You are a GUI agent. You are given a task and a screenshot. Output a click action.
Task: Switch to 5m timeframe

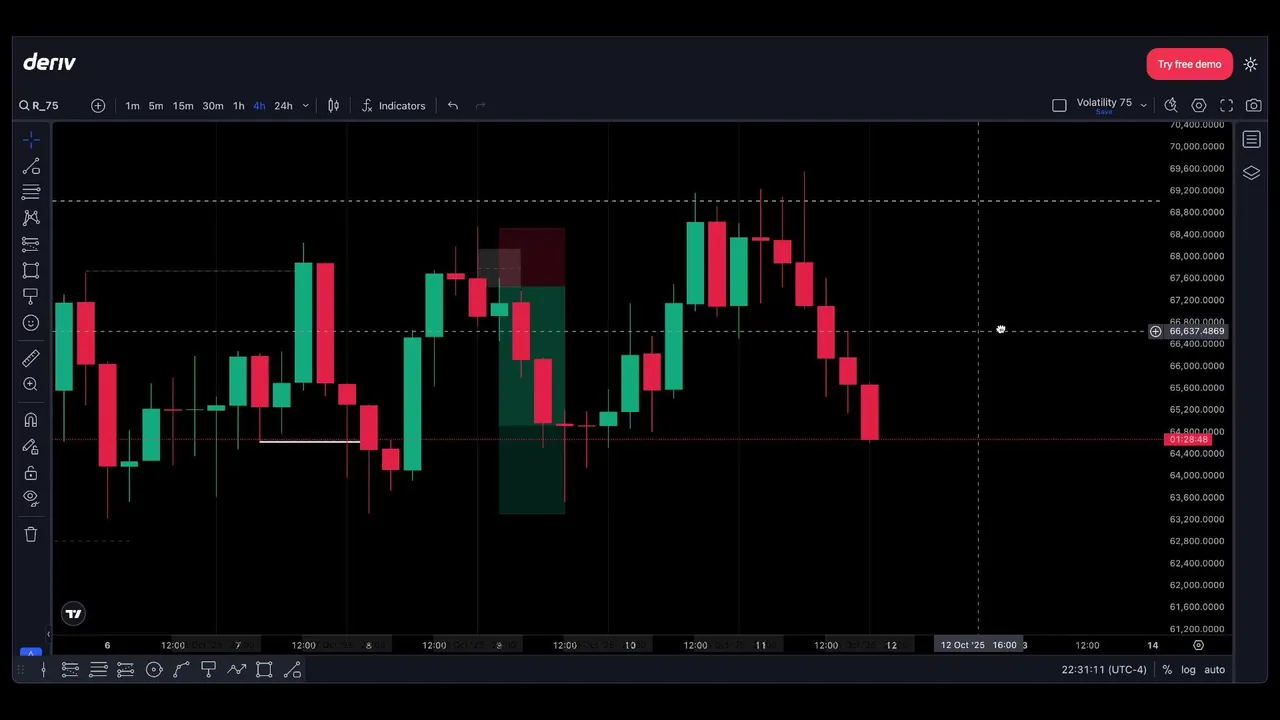pos(156,106)
